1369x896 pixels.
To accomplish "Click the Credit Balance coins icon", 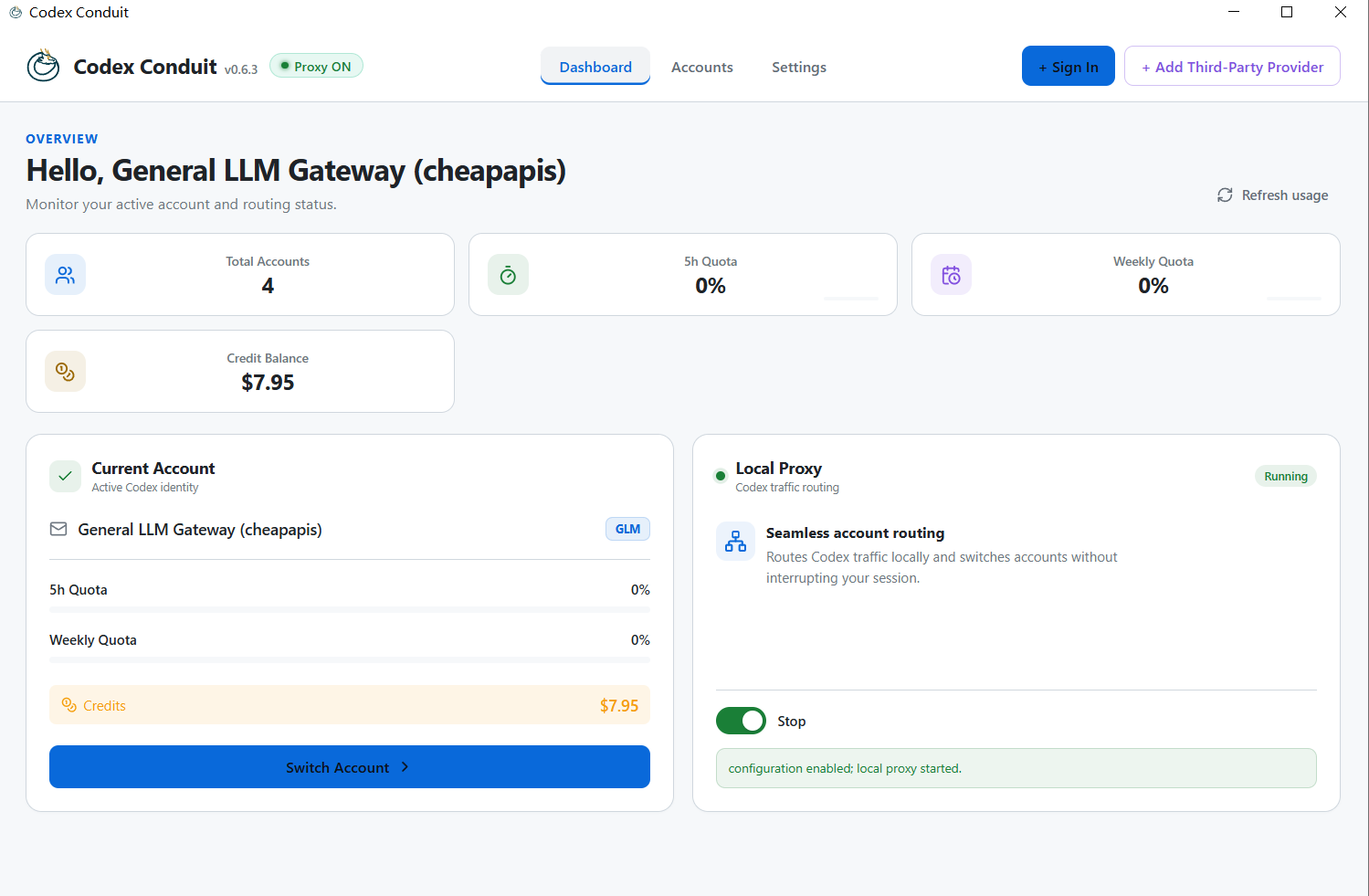I will coord(65,372).
